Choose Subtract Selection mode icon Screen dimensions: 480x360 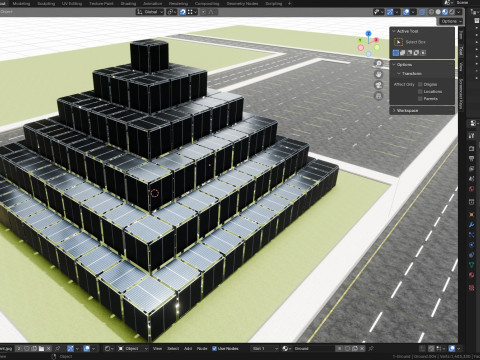click(410, 53)
